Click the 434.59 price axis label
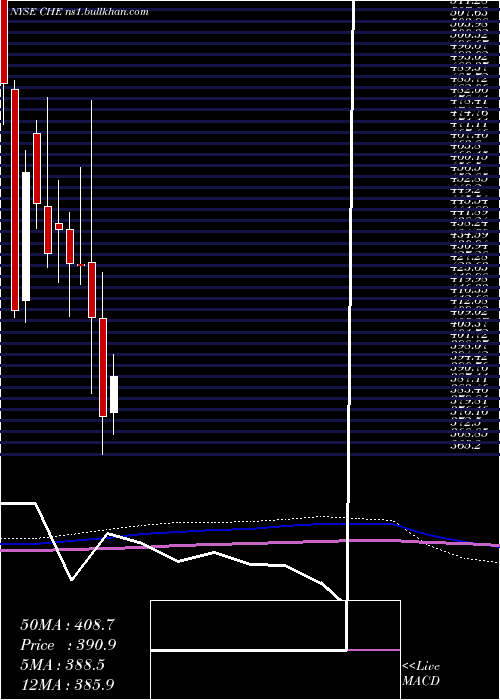 [x=469, y=234]
